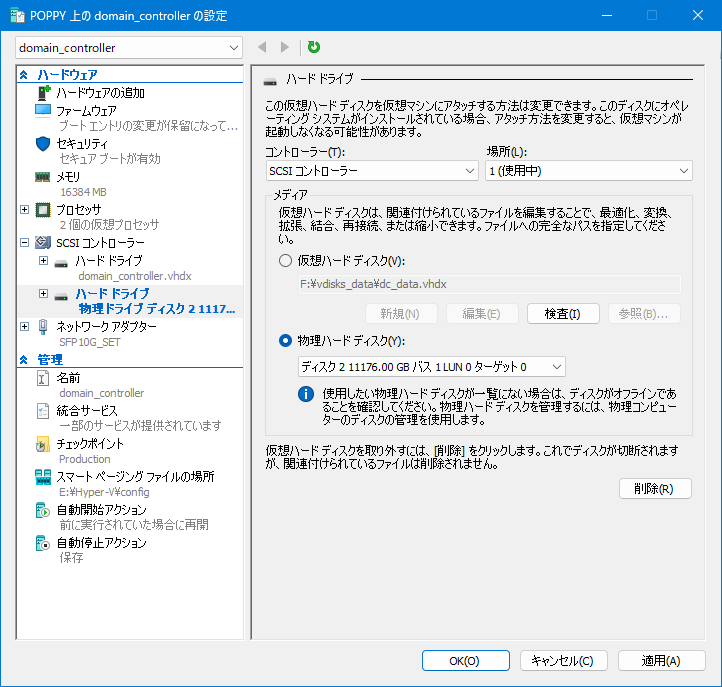Select チェックポイント in the tree
Image resolution: width=722 pixels, height=687 pixels.
90,444
